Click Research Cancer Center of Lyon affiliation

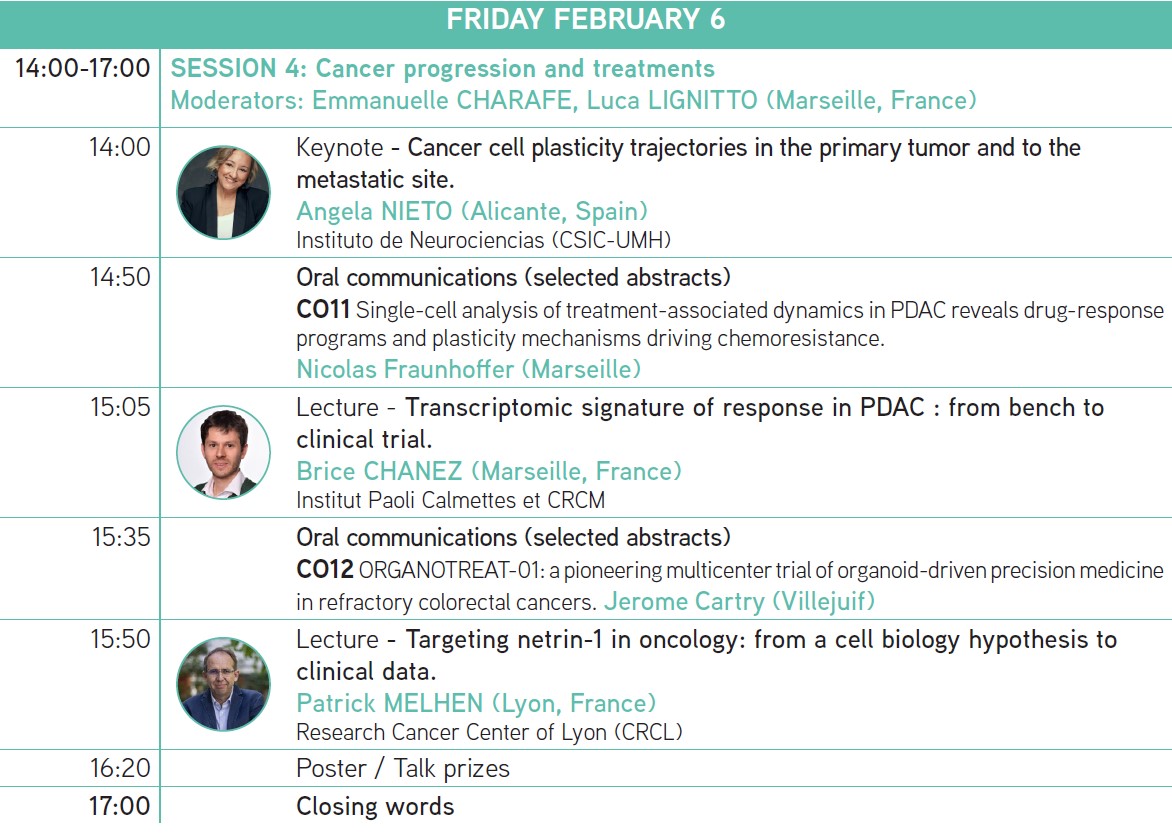click(489, 732)
